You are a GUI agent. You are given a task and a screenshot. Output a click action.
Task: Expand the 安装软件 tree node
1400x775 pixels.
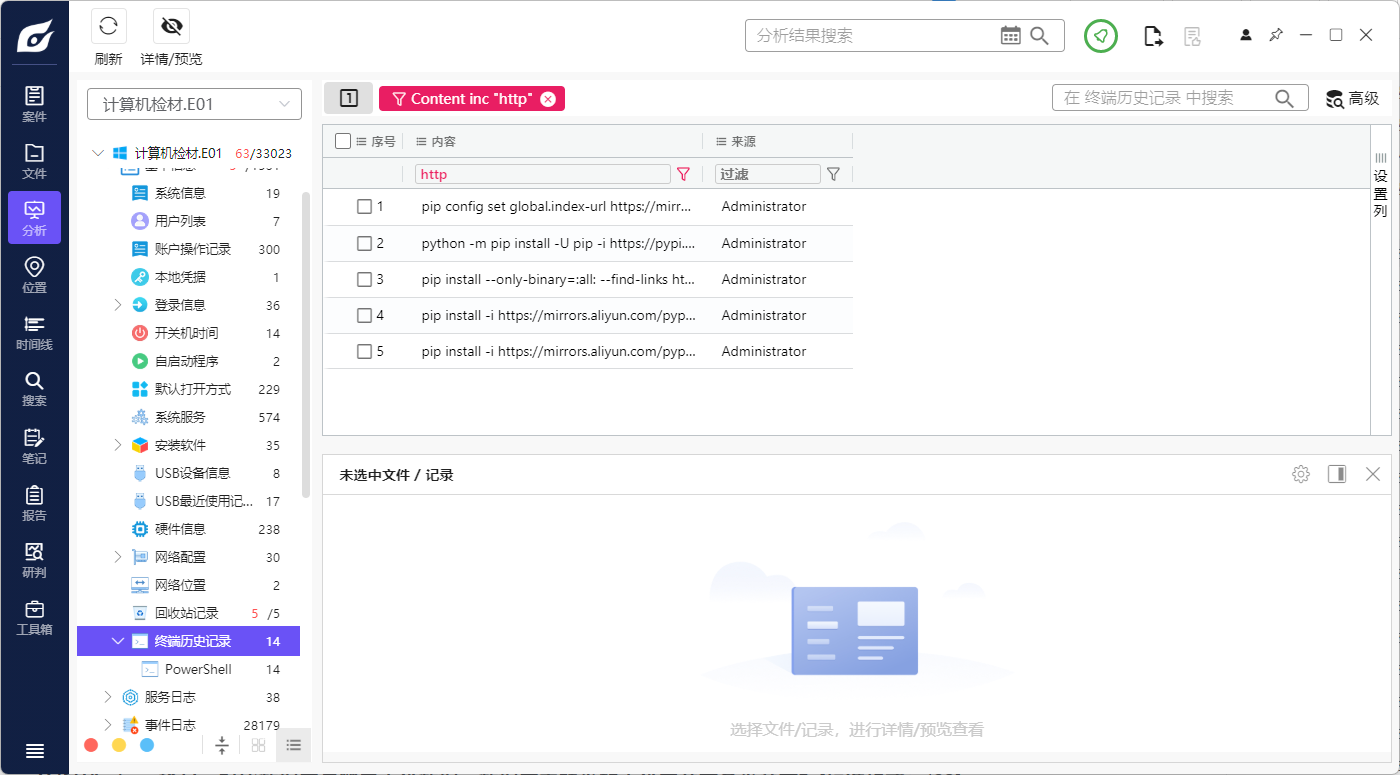[x=117, y=445]
